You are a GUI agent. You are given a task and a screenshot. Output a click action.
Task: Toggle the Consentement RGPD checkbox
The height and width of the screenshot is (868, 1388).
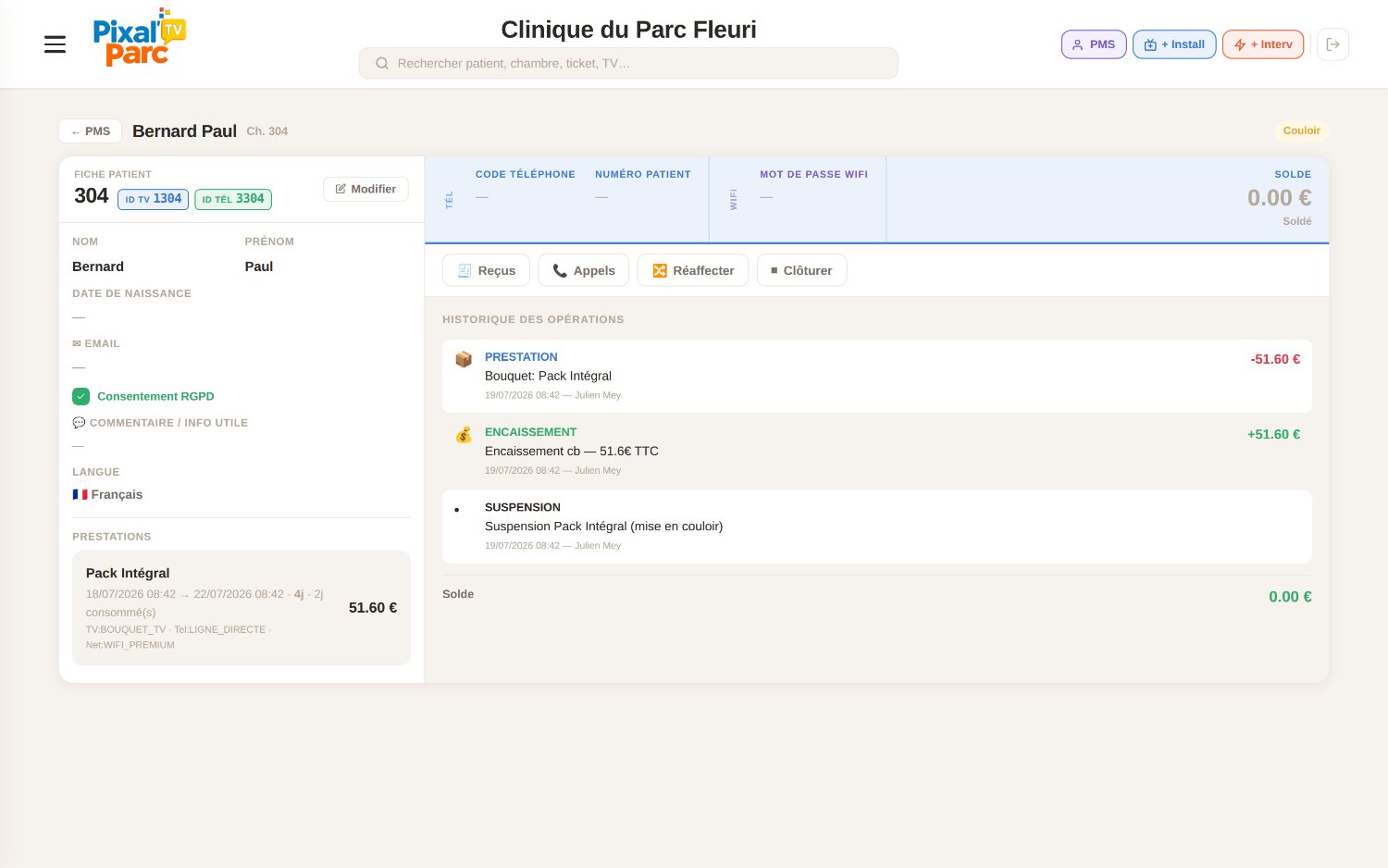pos(81,396)
